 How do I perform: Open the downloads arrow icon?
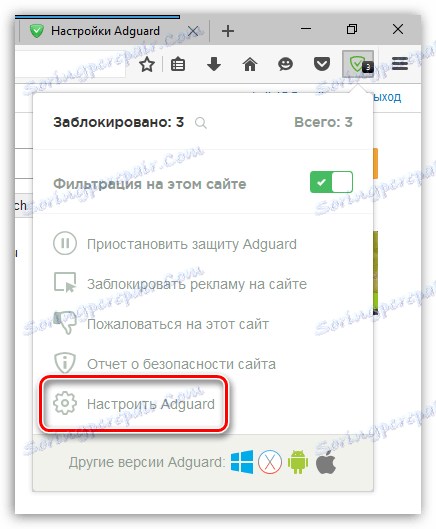[214, 64]
